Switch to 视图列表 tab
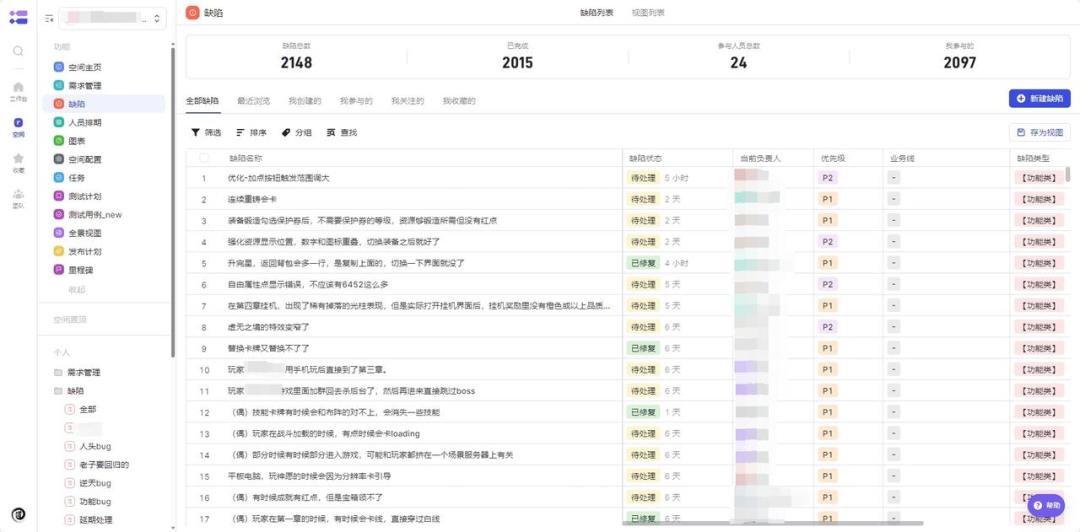Image resolution: width=1080 pixels, height=532 pixels. (648, 13)
